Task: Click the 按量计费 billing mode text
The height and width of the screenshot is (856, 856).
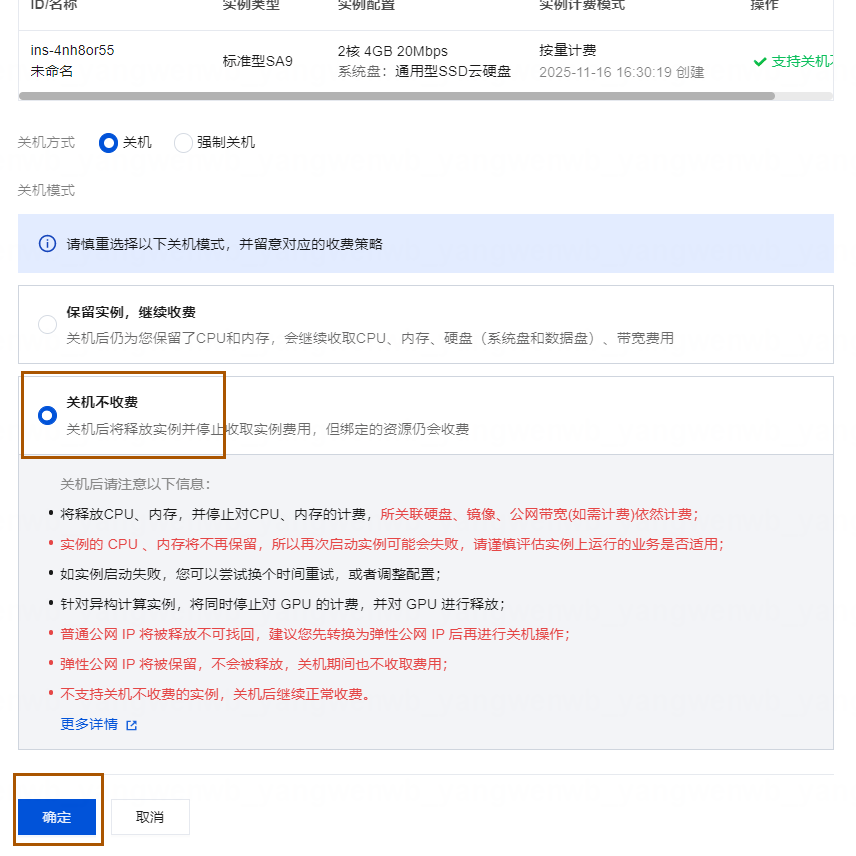Action: [568, 50]
